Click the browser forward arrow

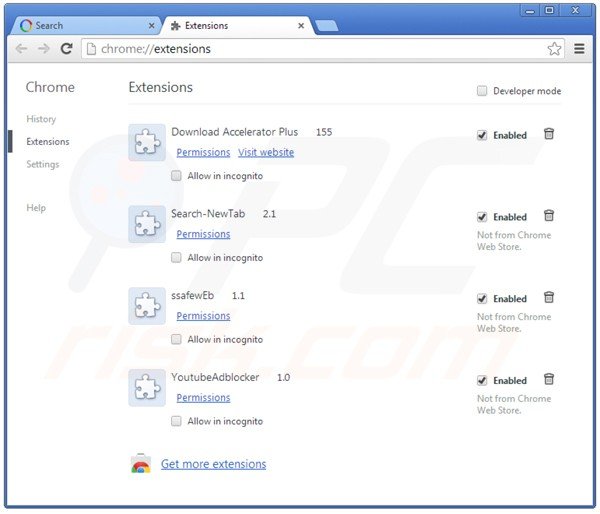point(44,49)
